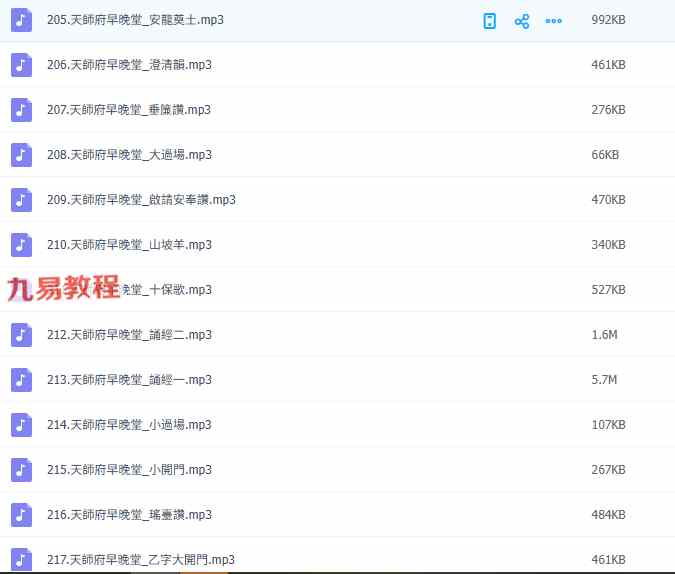Click the 5.7M size of file 213
The height and width of the screenshot is (574, 675).
604,380
